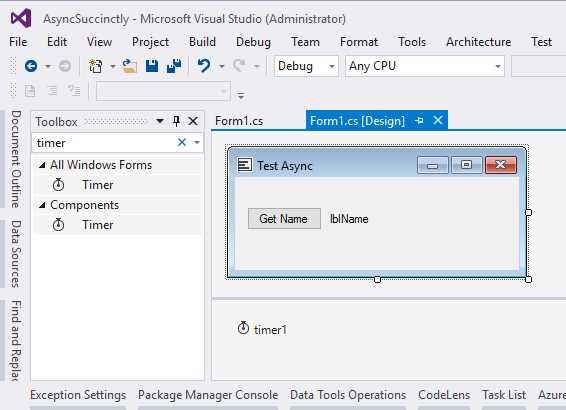Open the Architecture menu
566x410 pixels.
[x=478, y=42]
